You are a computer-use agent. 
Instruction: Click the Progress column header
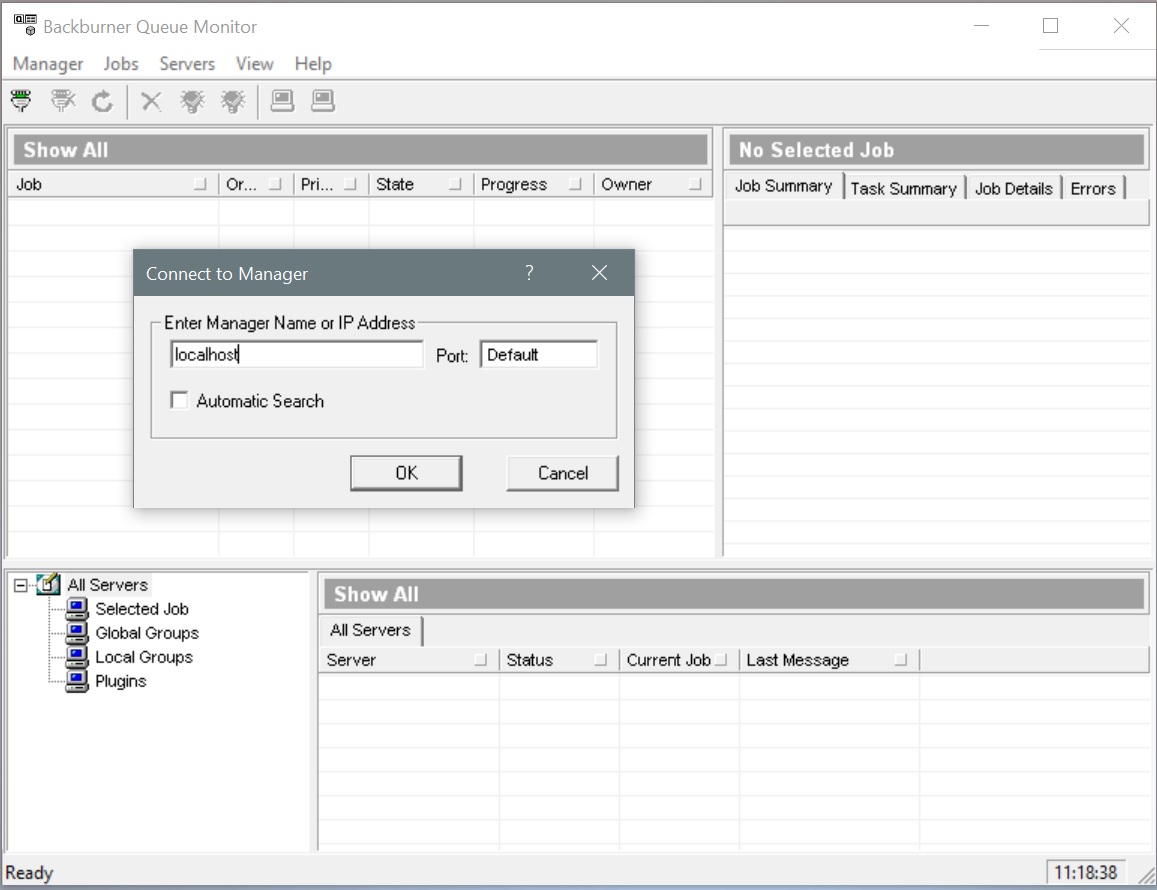pyautogui.click(x=533, y=184)
